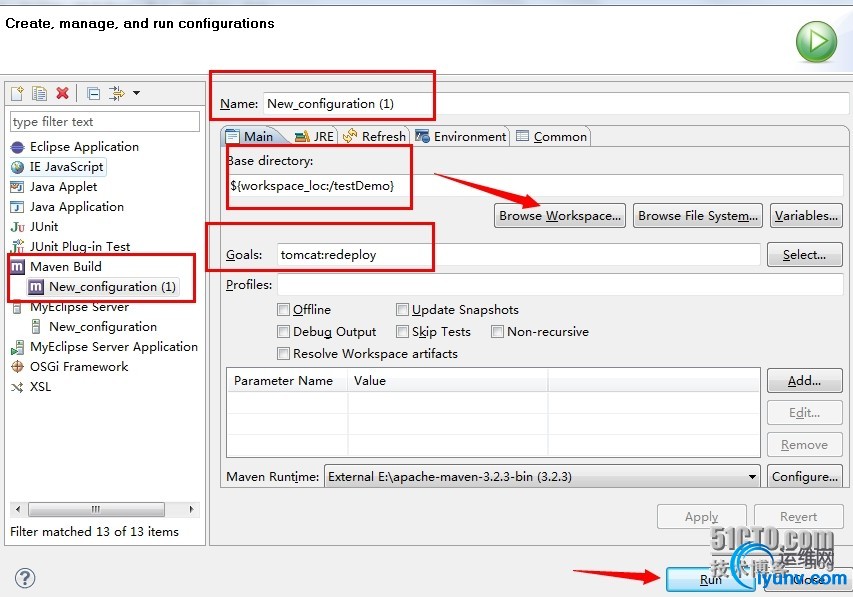Screen dimensions: 853x597
Task: Open the Variables dialog button
Action: [x=806, y=216]
